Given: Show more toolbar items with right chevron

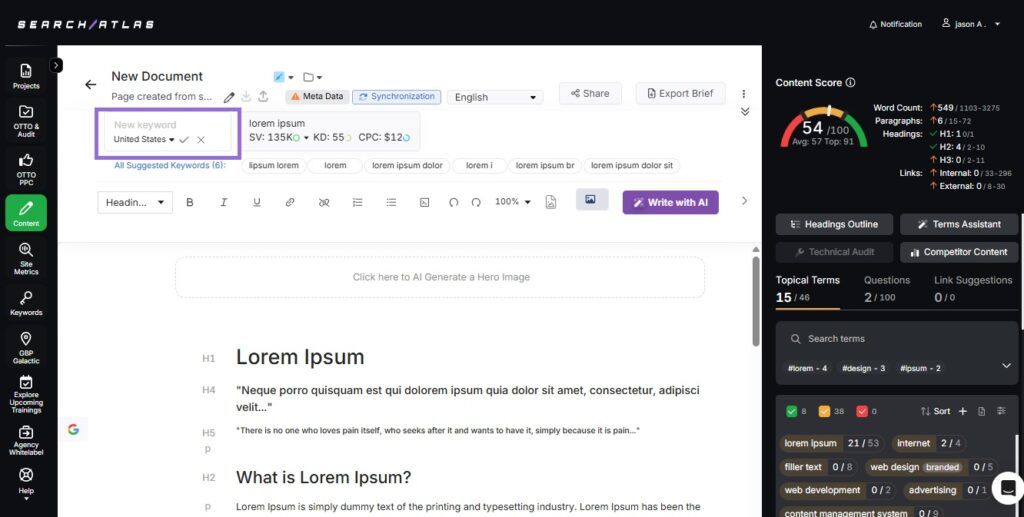Looking at the screenshot, I should 744,201.
